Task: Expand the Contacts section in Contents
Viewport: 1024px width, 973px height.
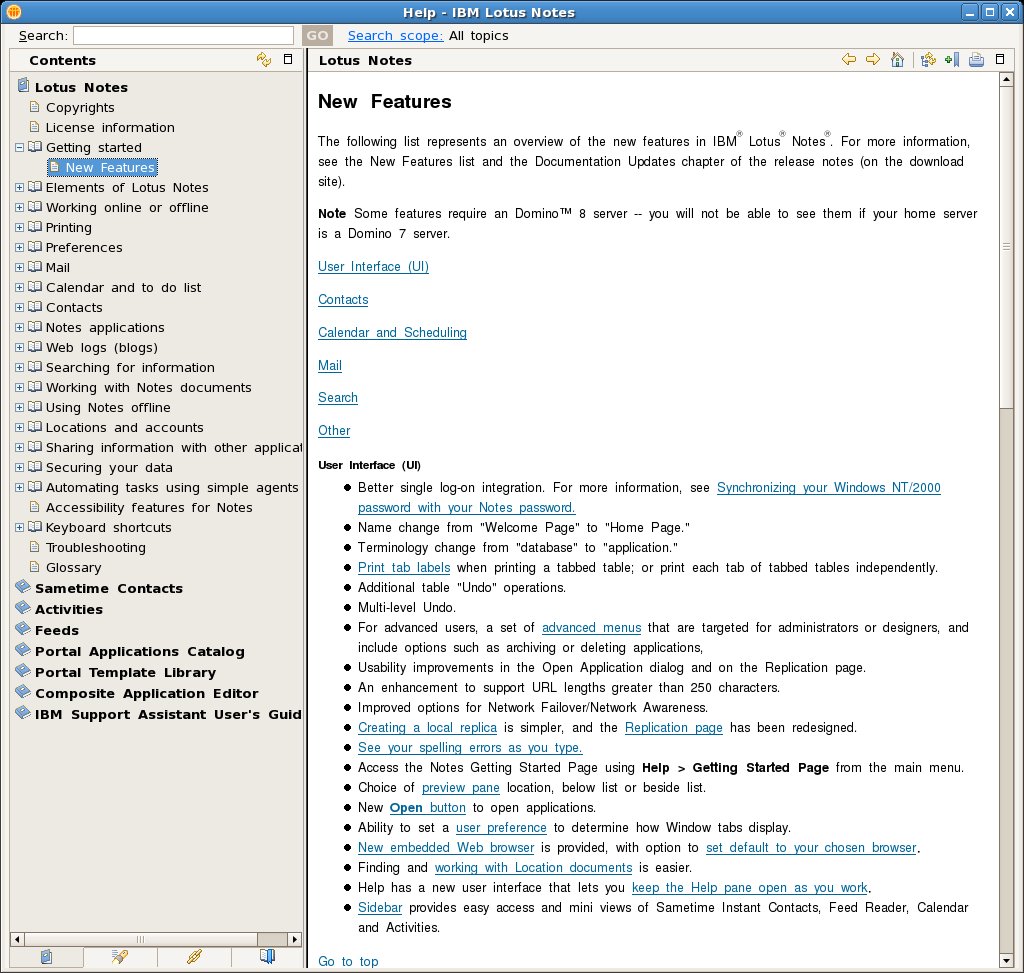Action: point(20,308)
